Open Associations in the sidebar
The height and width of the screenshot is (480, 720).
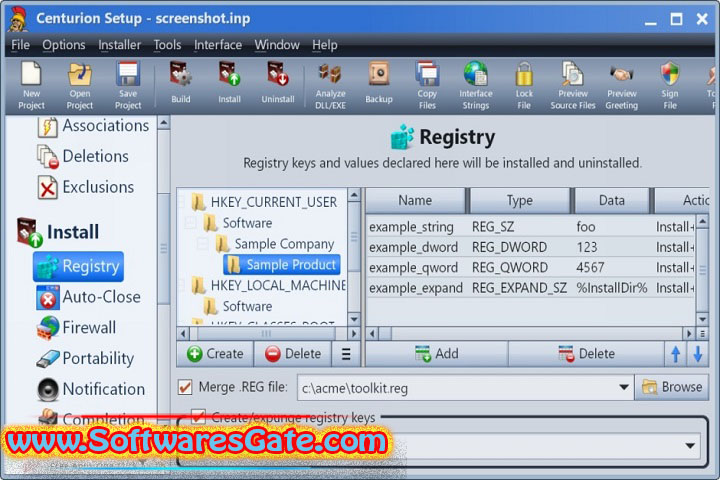[94, 126]
